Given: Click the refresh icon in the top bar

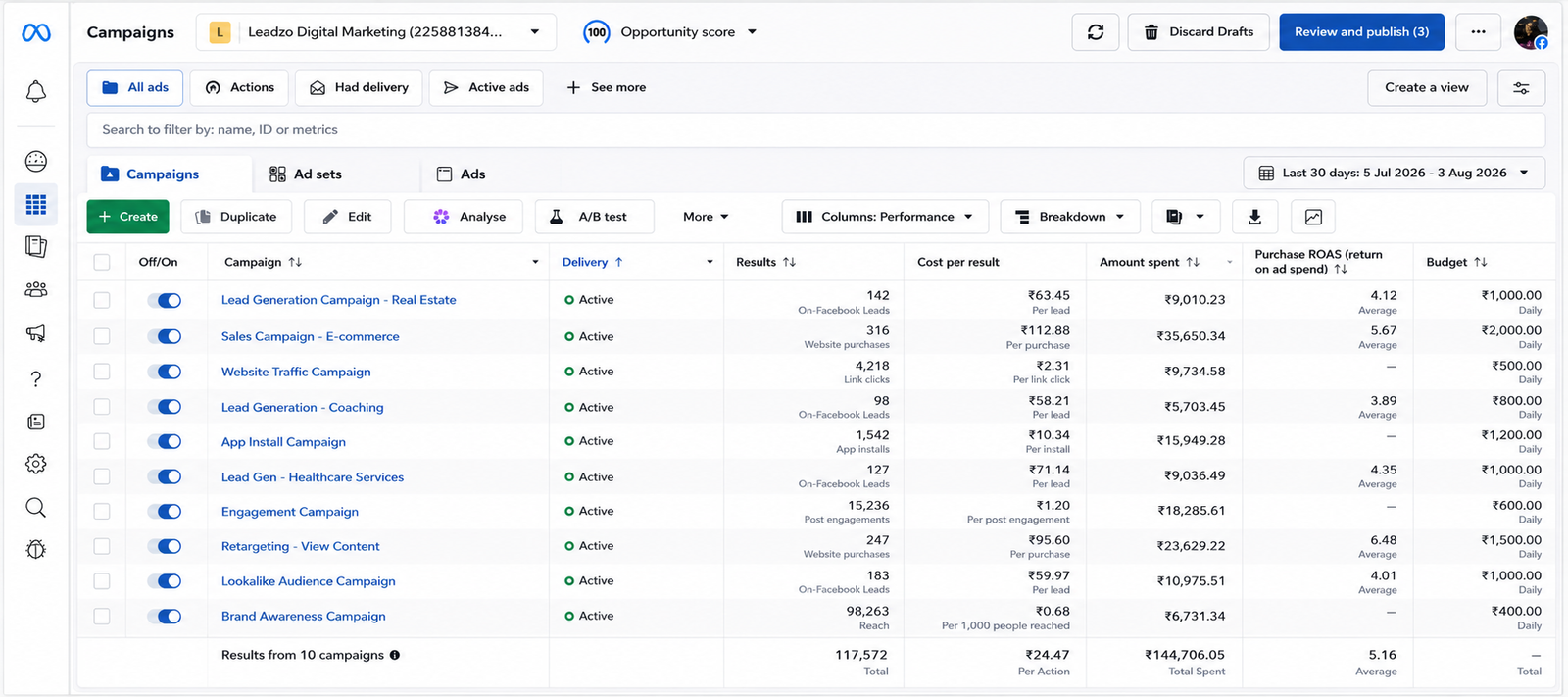Looking at the screenshot, I should tap(1096, 32).
